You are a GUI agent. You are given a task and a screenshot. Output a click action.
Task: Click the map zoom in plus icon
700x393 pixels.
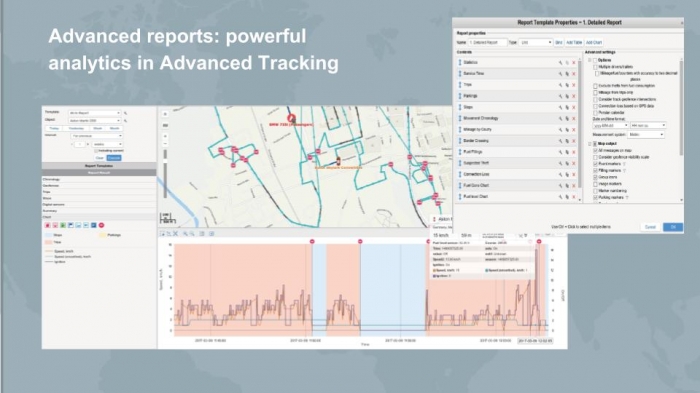coord(165,136)
